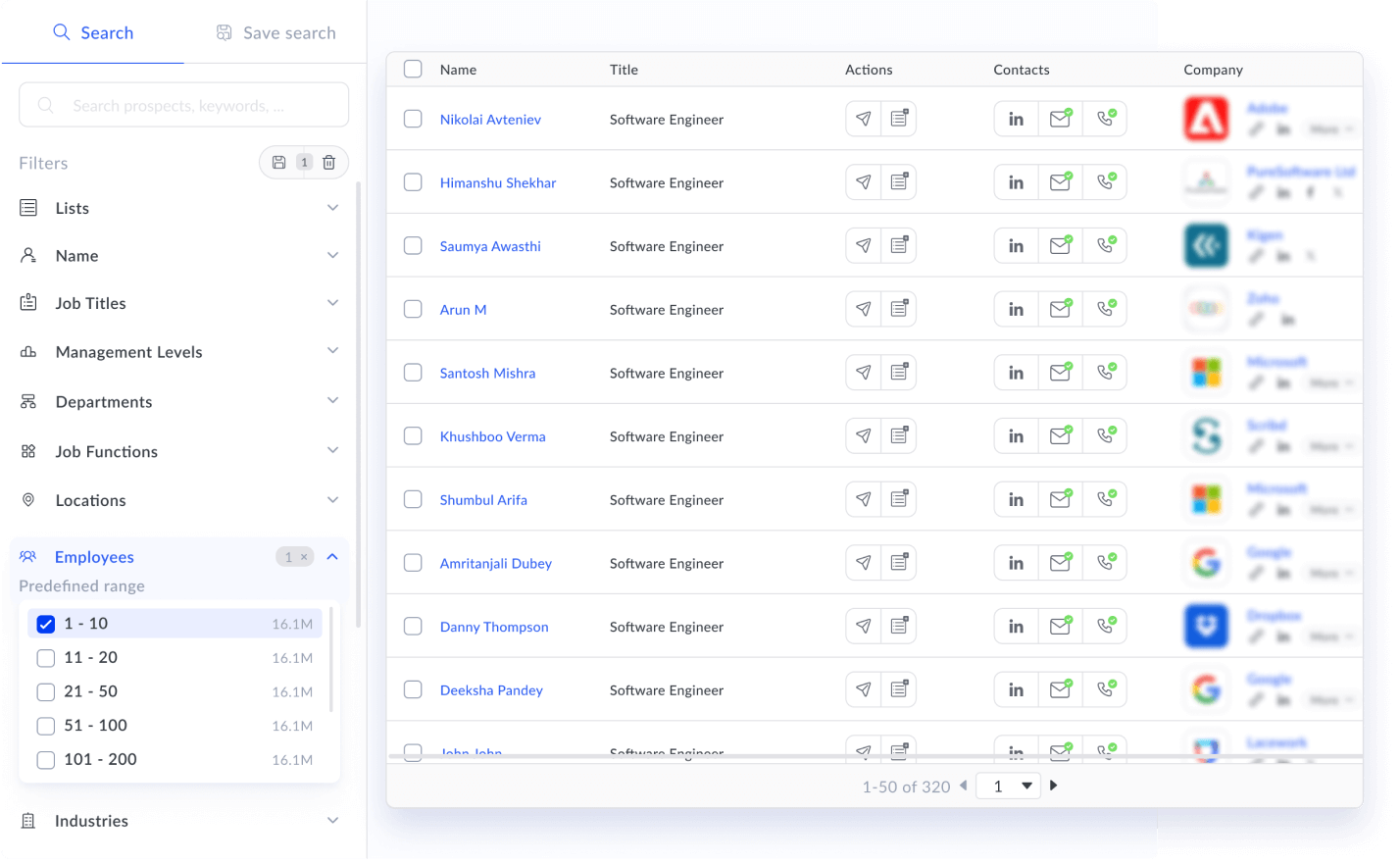Open the Save search tab
The image size is (1400, 864).
pos(275,32)
